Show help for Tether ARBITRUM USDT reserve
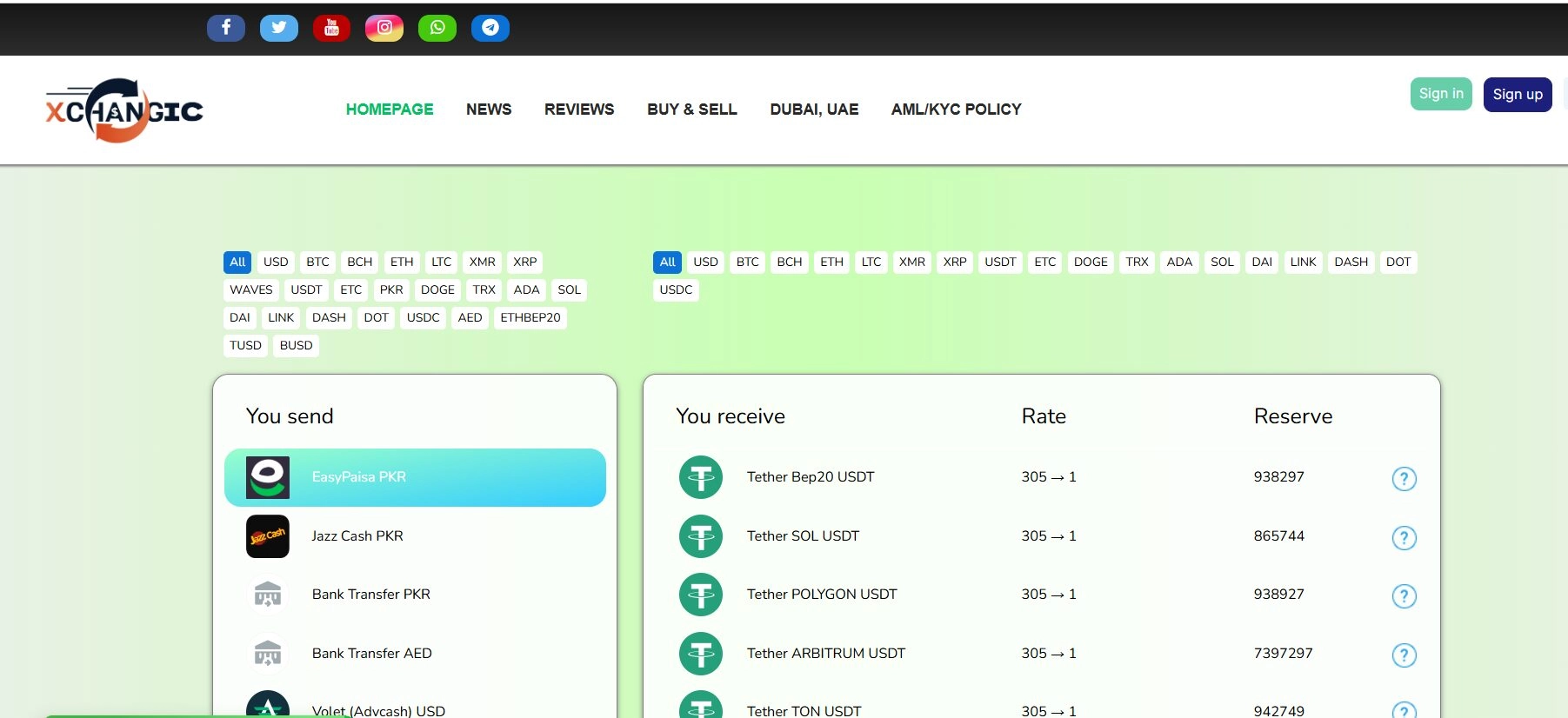The height and width of the screenshot is (718, 1568). 1405,655
